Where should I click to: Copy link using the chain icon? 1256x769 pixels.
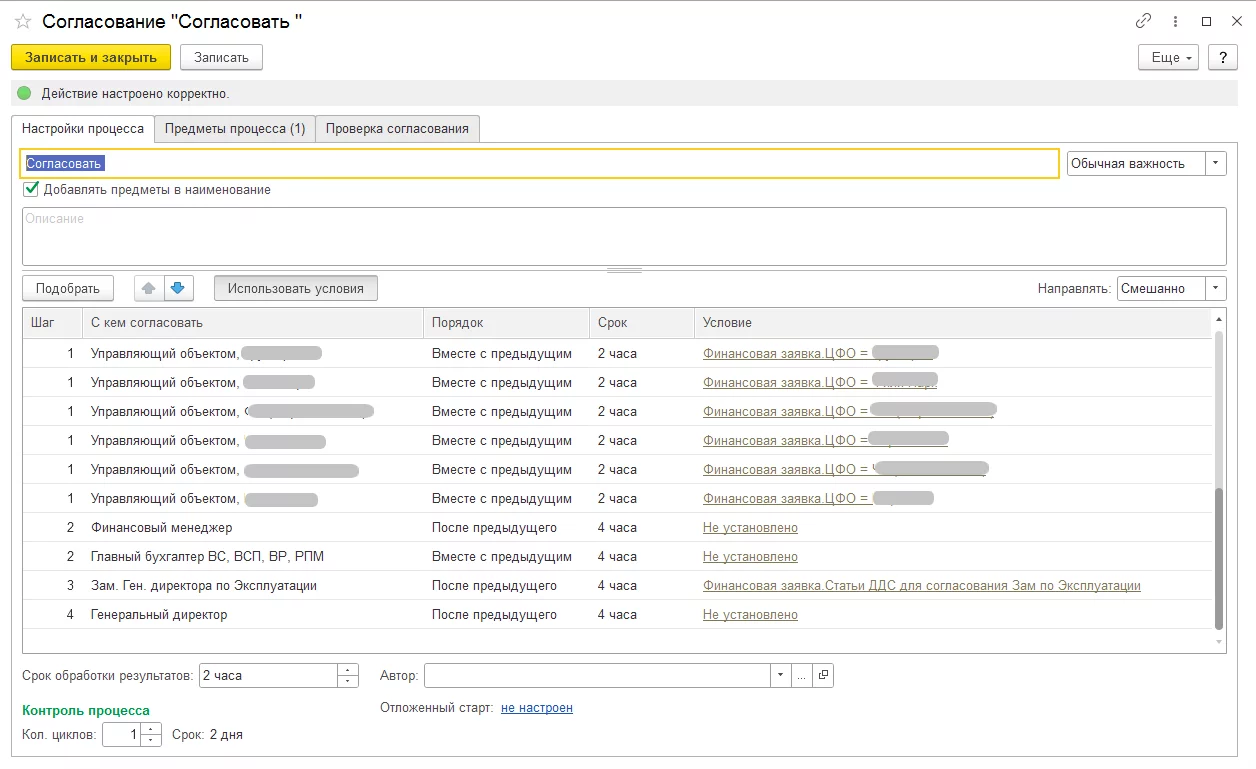tap(1143, 21)
